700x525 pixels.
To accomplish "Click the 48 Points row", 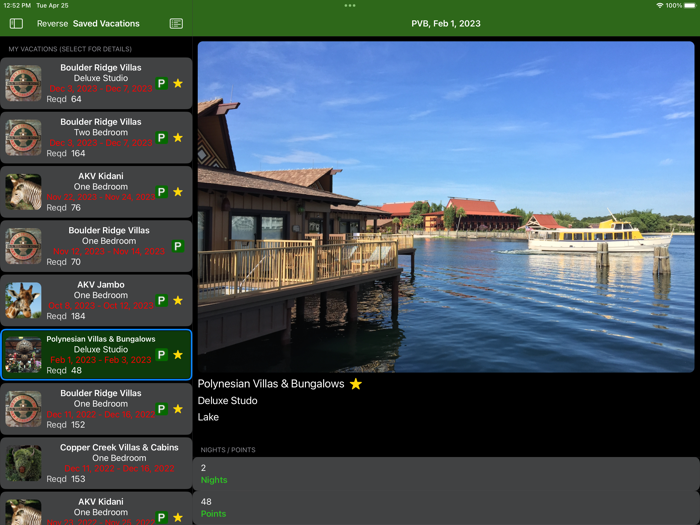I will (x=446, y=508).
